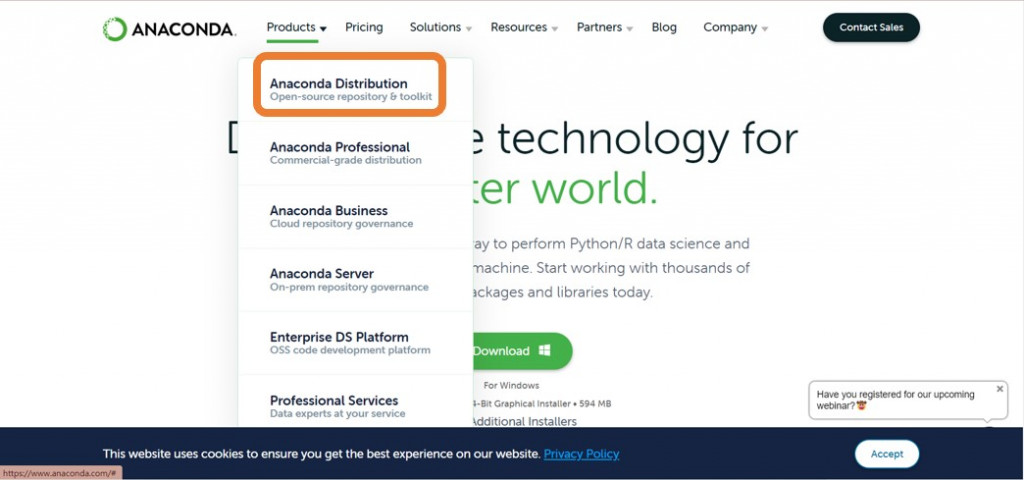Viewport: 1024px width, 480px height.
Task: Select Anaconda Distribution from Products menu
Action: (351, 89)
